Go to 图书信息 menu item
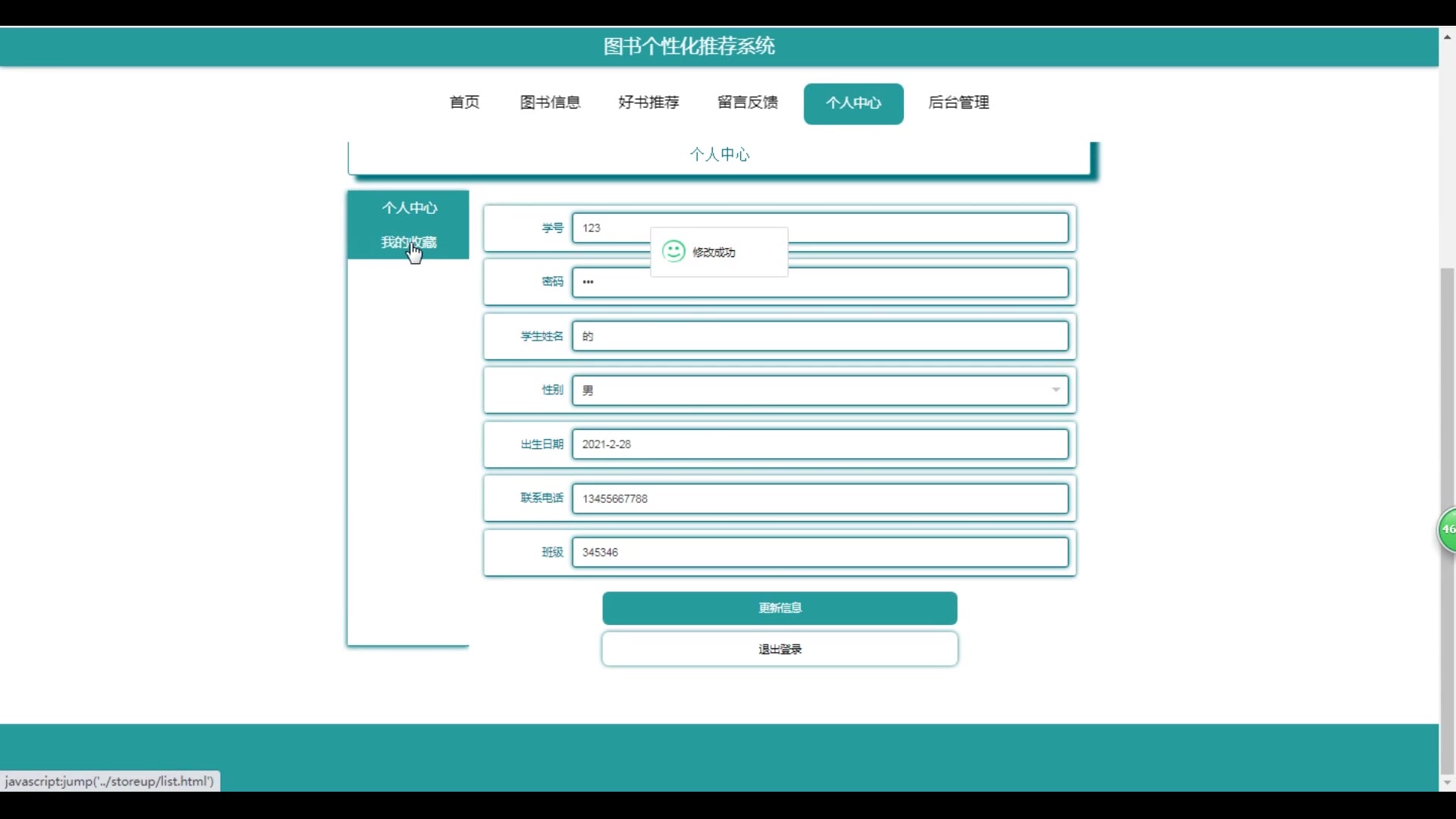 coord(550,102)
